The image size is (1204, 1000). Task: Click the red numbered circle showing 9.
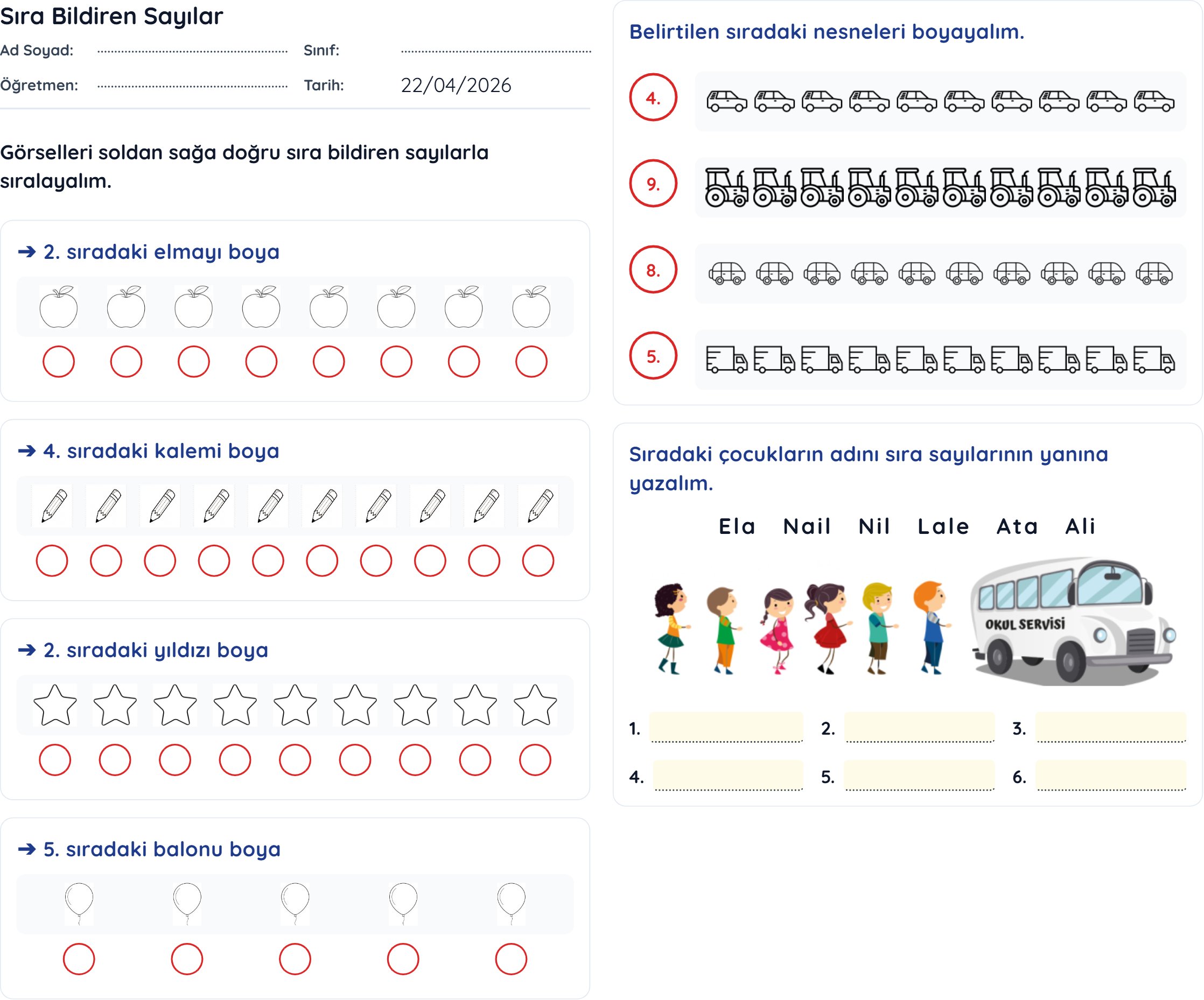[653, 184]
